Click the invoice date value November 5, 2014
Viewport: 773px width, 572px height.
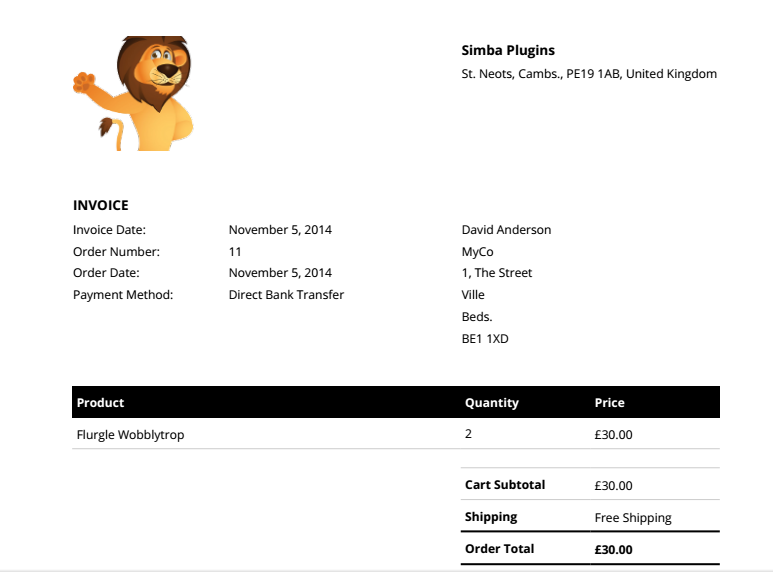tap(280, 230)
